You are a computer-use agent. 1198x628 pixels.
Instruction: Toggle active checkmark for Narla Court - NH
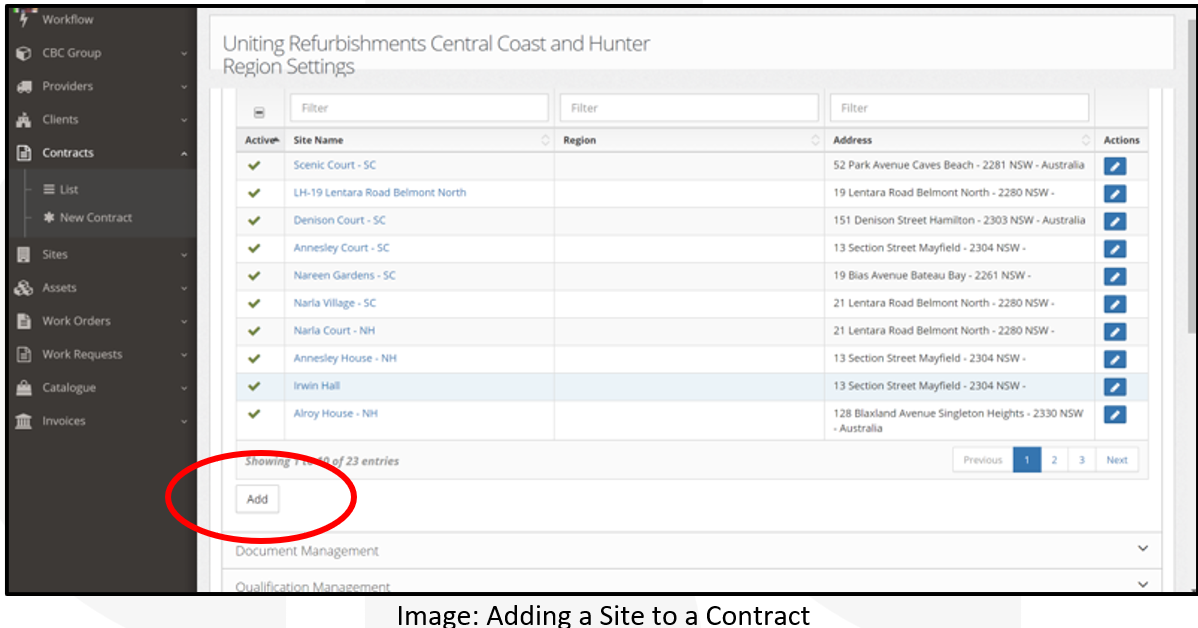coord(254,331)
